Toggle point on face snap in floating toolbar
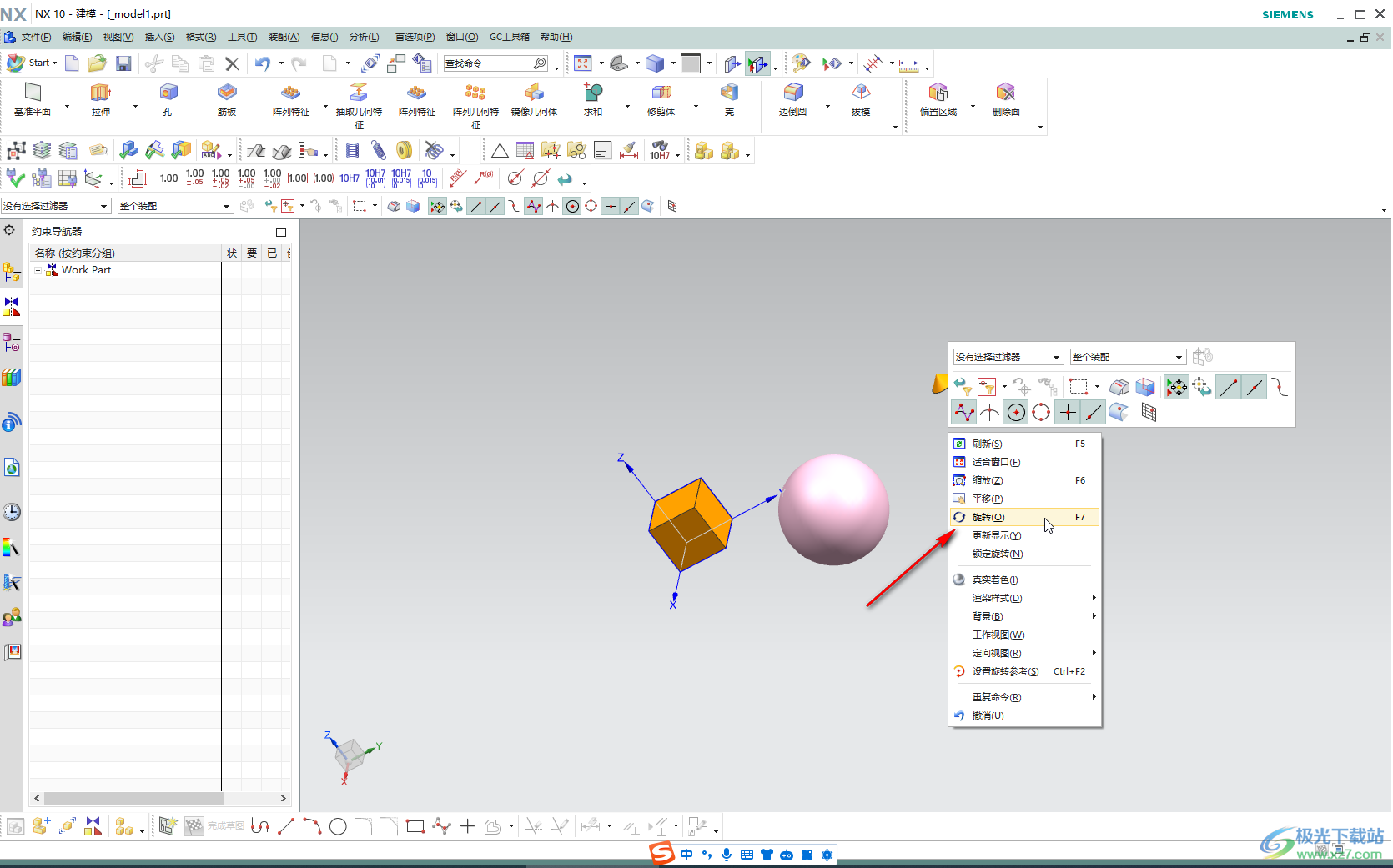The image size is (1393, 868). point(1119,412)
